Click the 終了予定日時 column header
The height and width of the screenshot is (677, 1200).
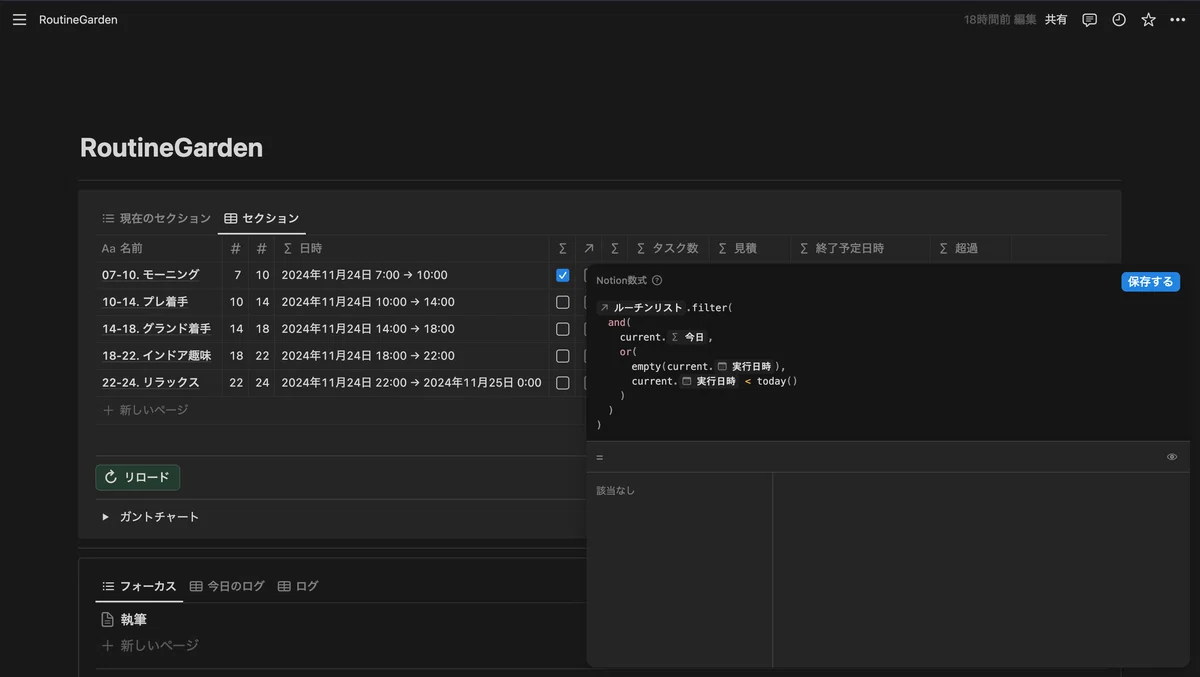coord(860,248)
